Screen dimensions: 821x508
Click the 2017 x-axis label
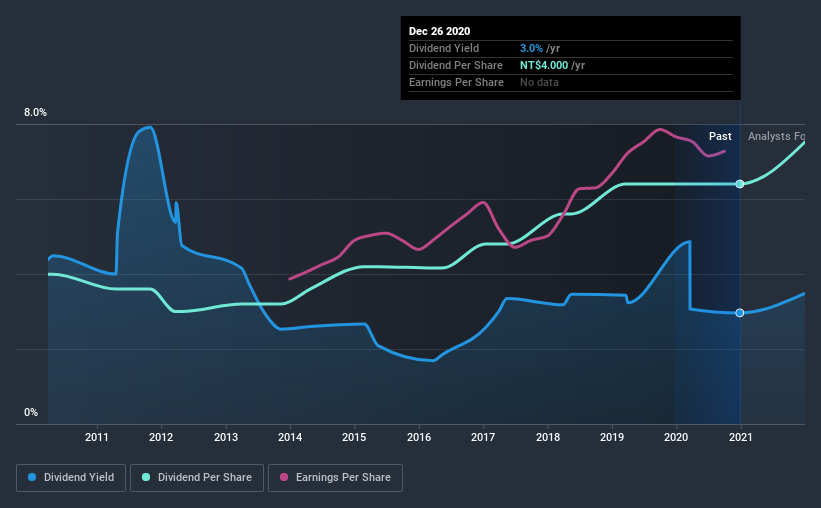click(483, 437)
